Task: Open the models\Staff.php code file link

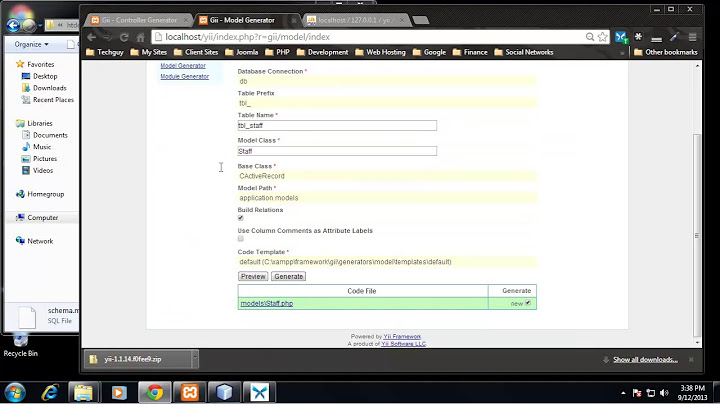Action: [x=267, y=303]
